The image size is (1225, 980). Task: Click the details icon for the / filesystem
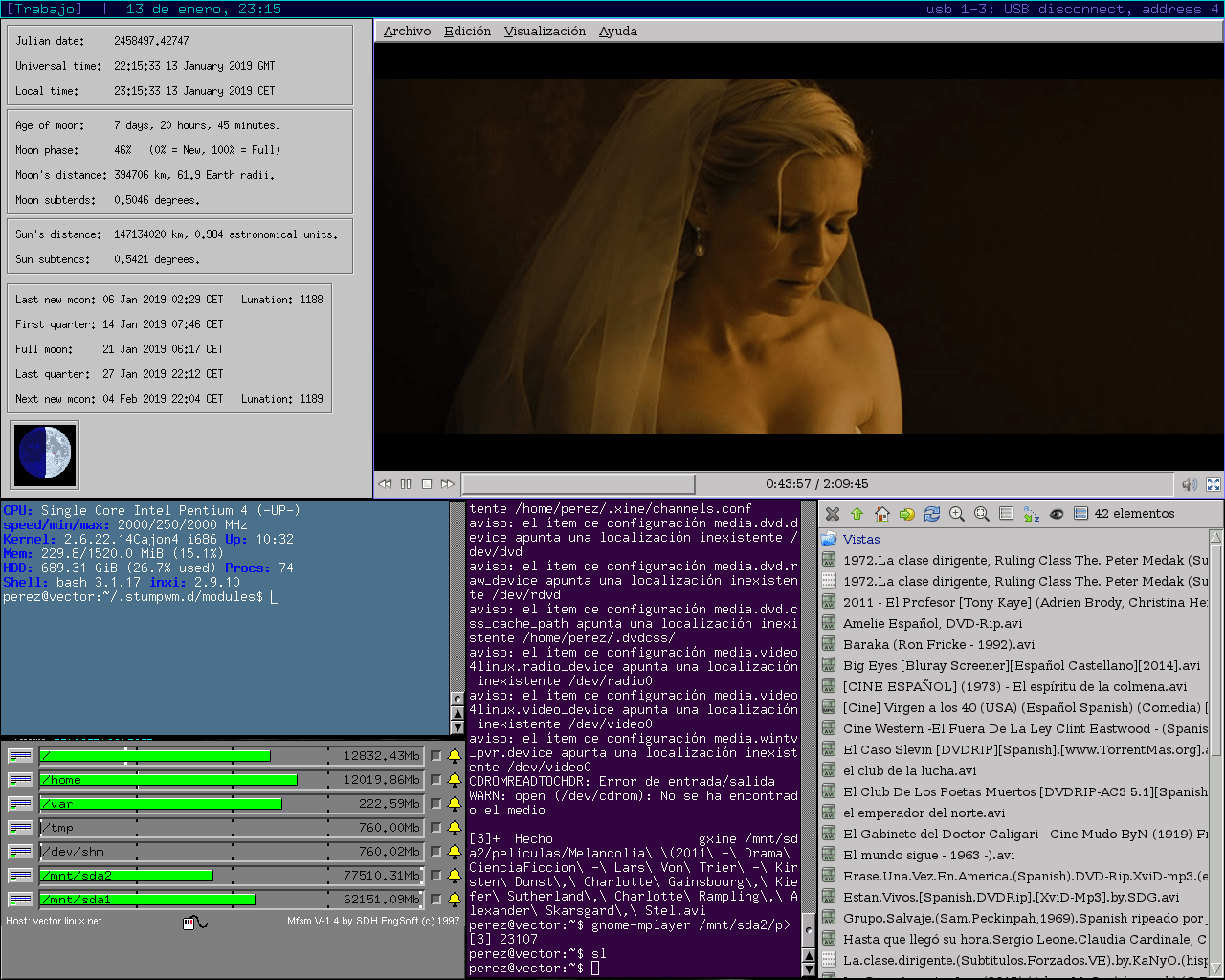[x=20, y=756]
